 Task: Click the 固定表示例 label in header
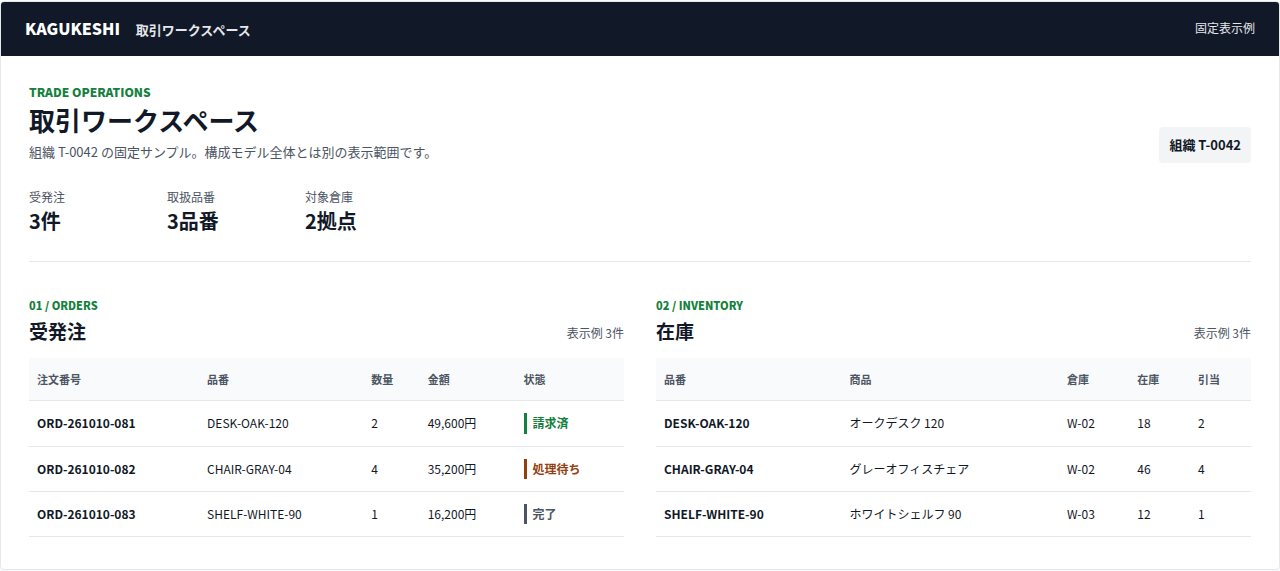coord(1224,29)
